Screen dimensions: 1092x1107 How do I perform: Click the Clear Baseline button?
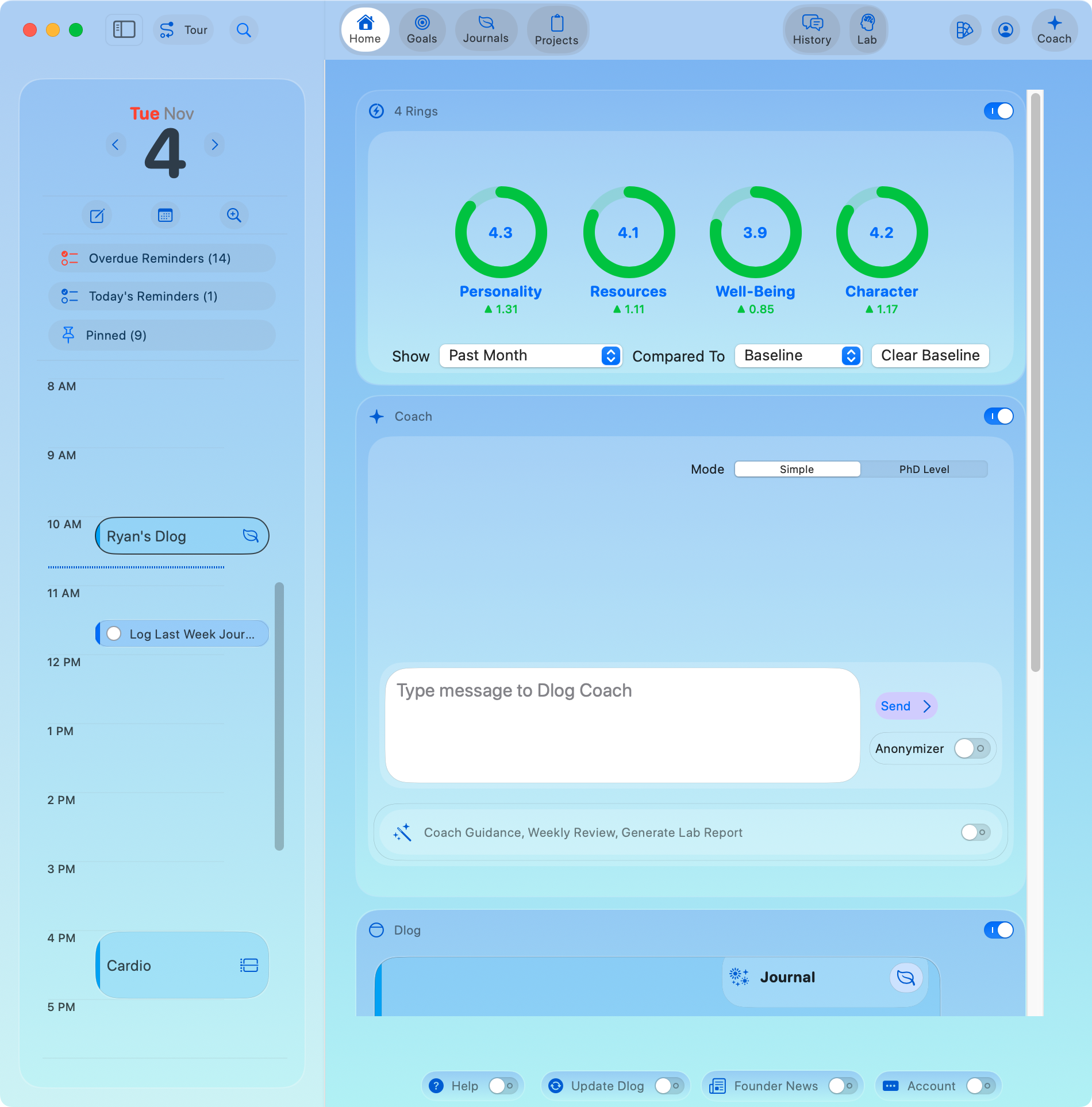[x=930, y=356]
